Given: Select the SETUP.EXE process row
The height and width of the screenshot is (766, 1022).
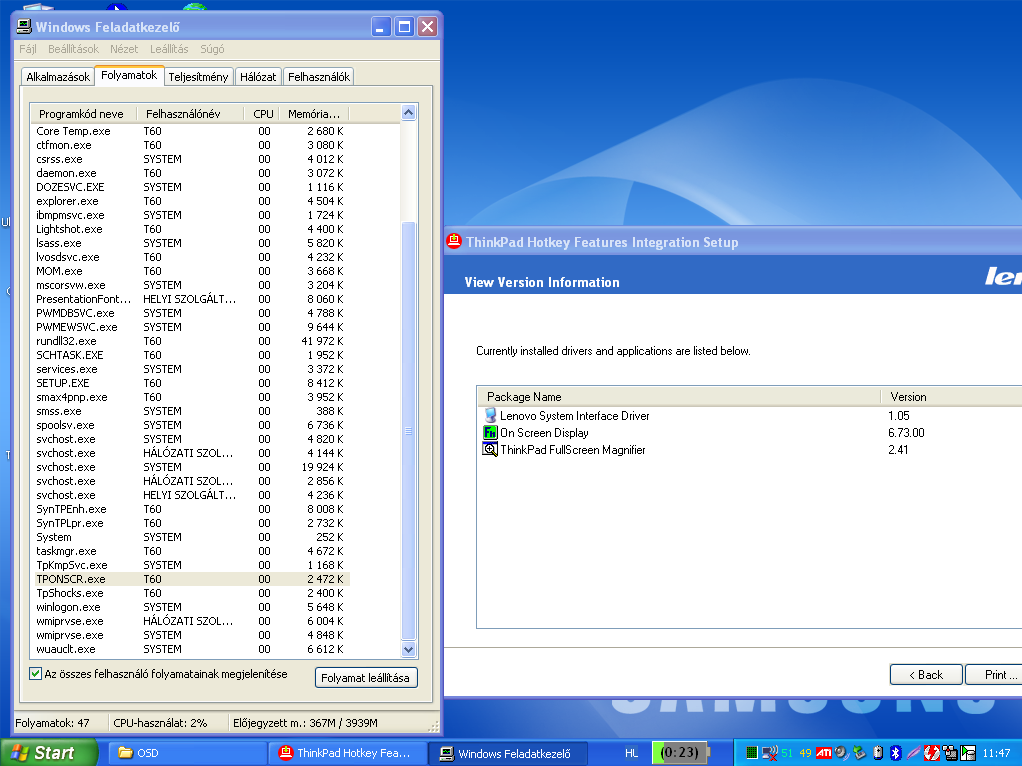Looking at the screenshot, I should [192, 383].
